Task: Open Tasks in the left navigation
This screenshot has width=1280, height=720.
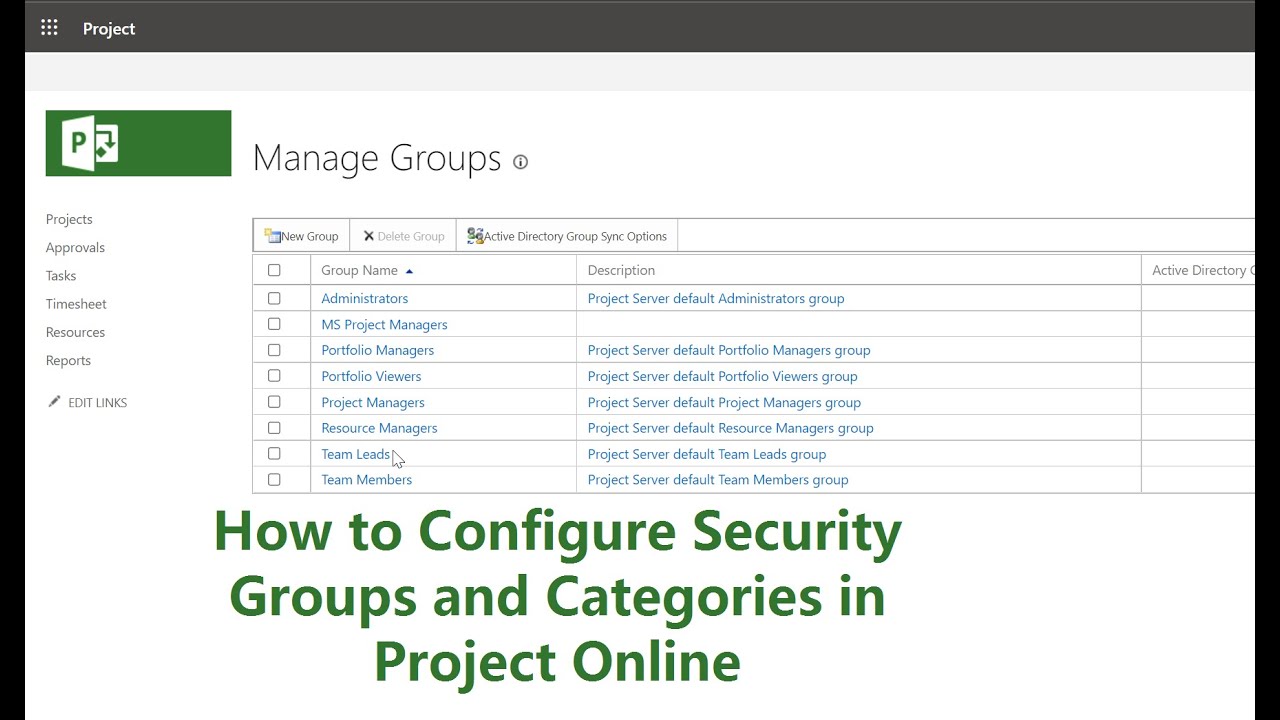Action: tap(61, 275)
